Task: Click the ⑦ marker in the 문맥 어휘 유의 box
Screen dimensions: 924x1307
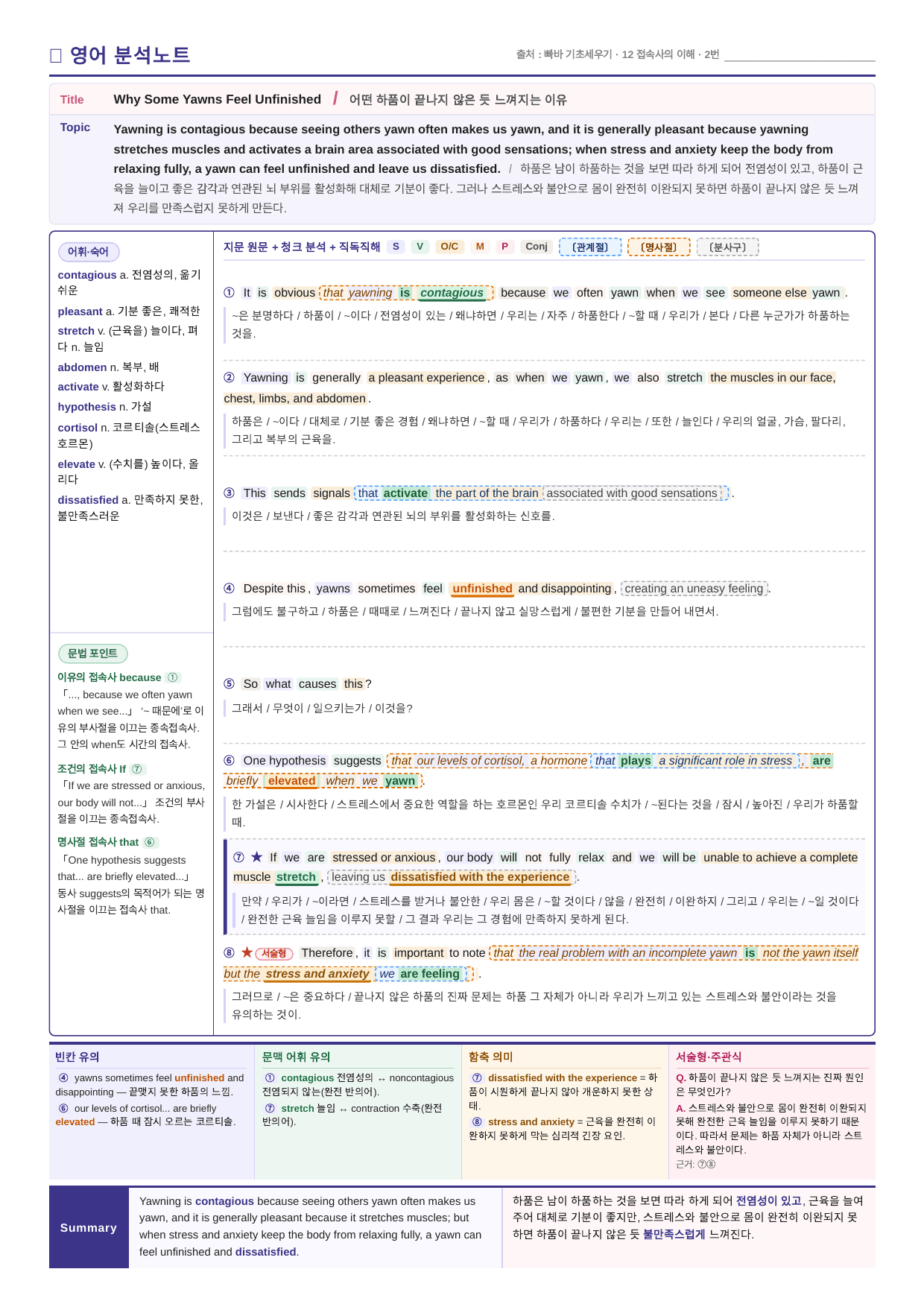Action: (x=270, y=1108)
